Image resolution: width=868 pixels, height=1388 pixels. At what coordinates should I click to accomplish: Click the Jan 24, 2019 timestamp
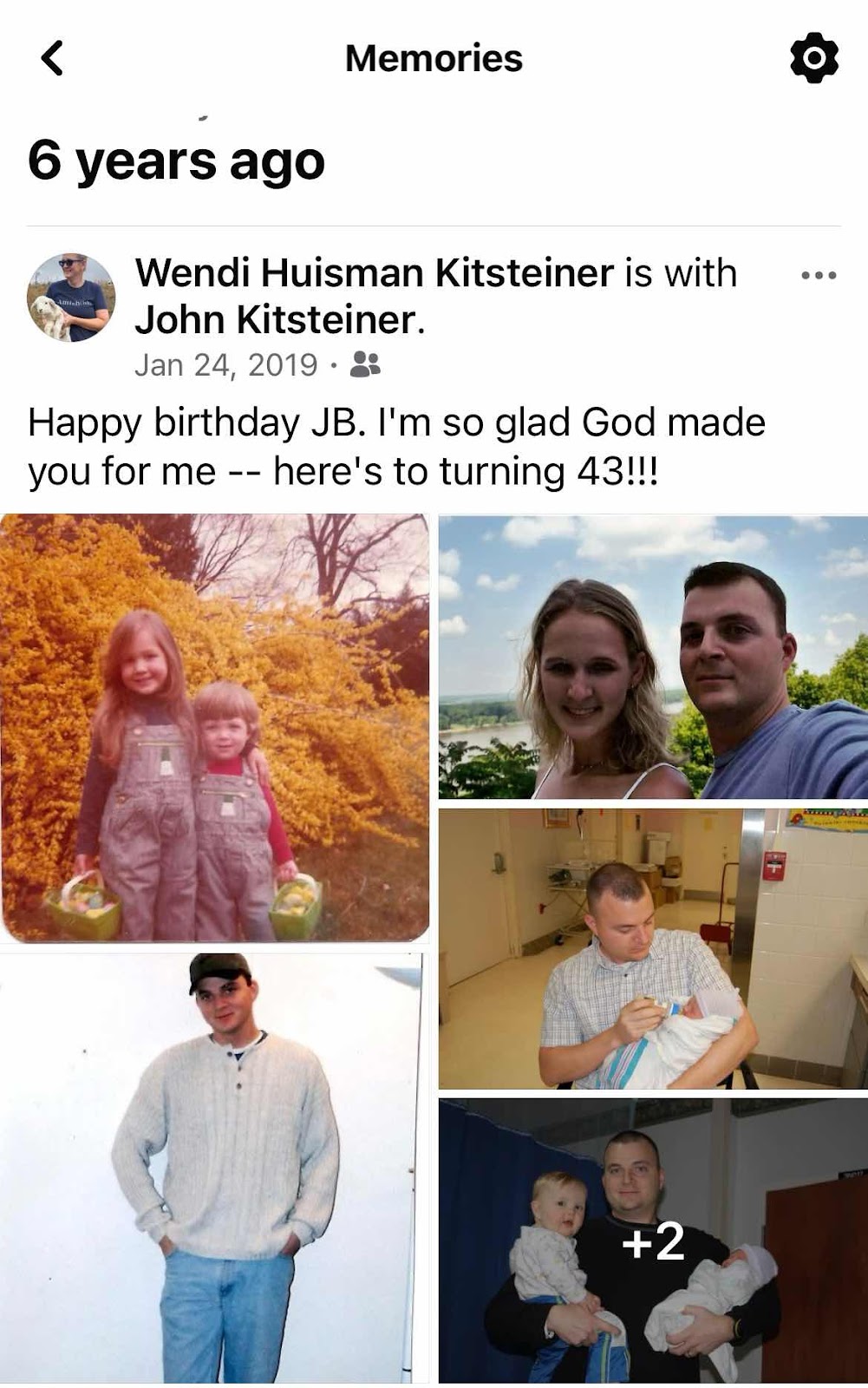point(226,365)
